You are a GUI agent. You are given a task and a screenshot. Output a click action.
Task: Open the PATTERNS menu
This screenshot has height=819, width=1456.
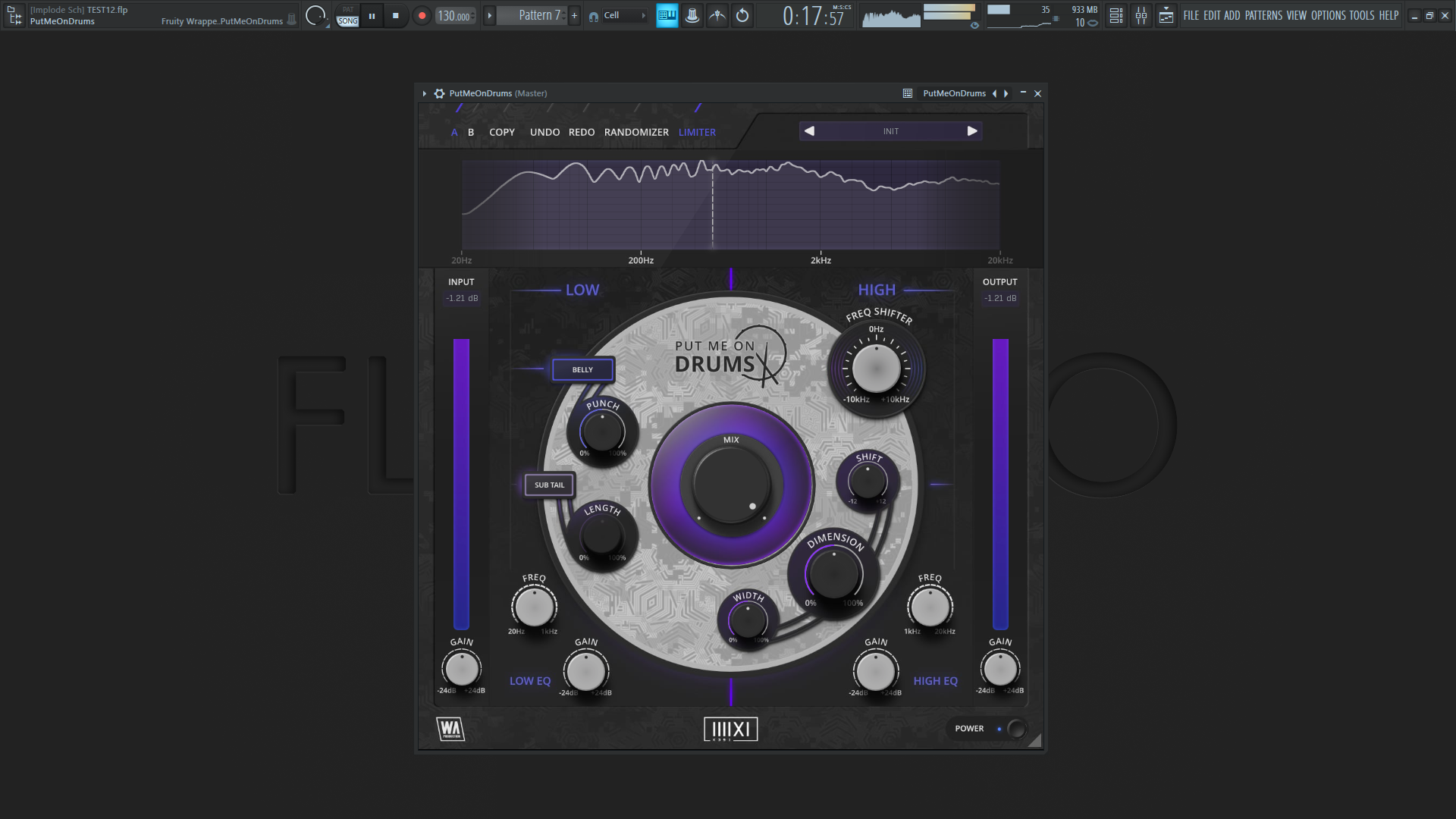(1263, 15)
